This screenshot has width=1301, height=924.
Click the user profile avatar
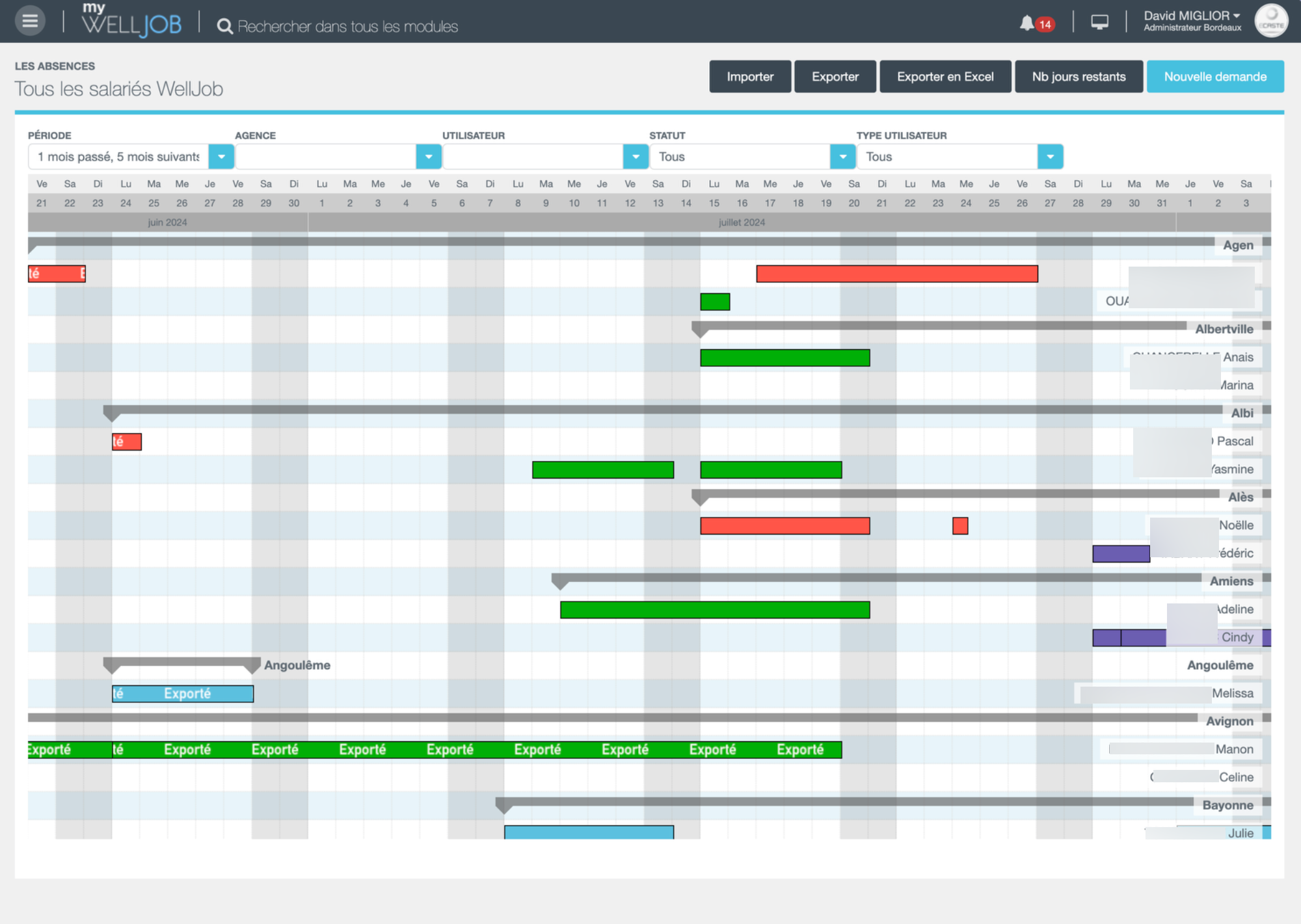click(1270, 21)
